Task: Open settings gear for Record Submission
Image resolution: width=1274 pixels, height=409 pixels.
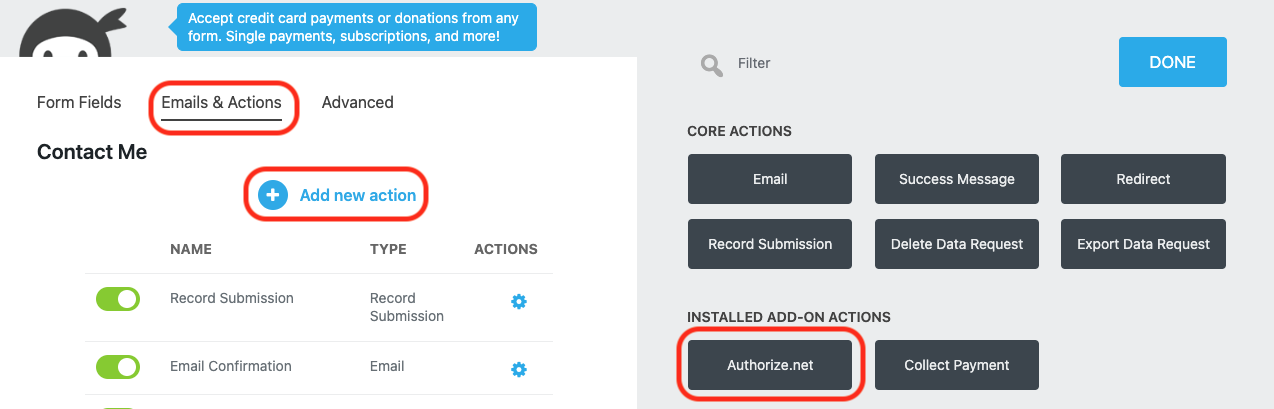Action: (519, 301)
